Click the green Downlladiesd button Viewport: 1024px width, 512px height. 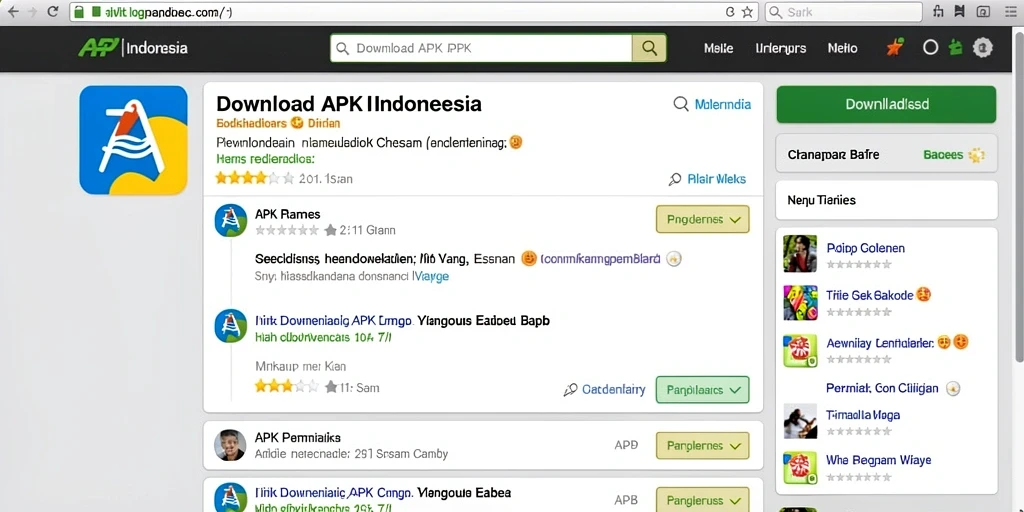tap(886, 104)
